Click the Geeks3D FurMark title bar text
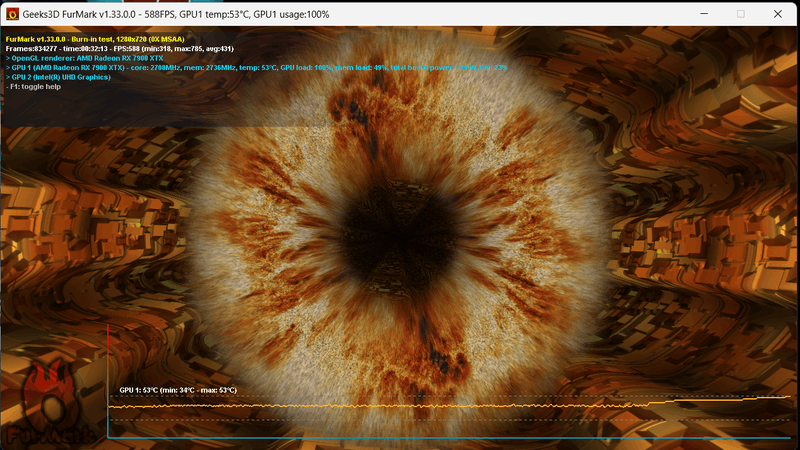 coord(176,14)
